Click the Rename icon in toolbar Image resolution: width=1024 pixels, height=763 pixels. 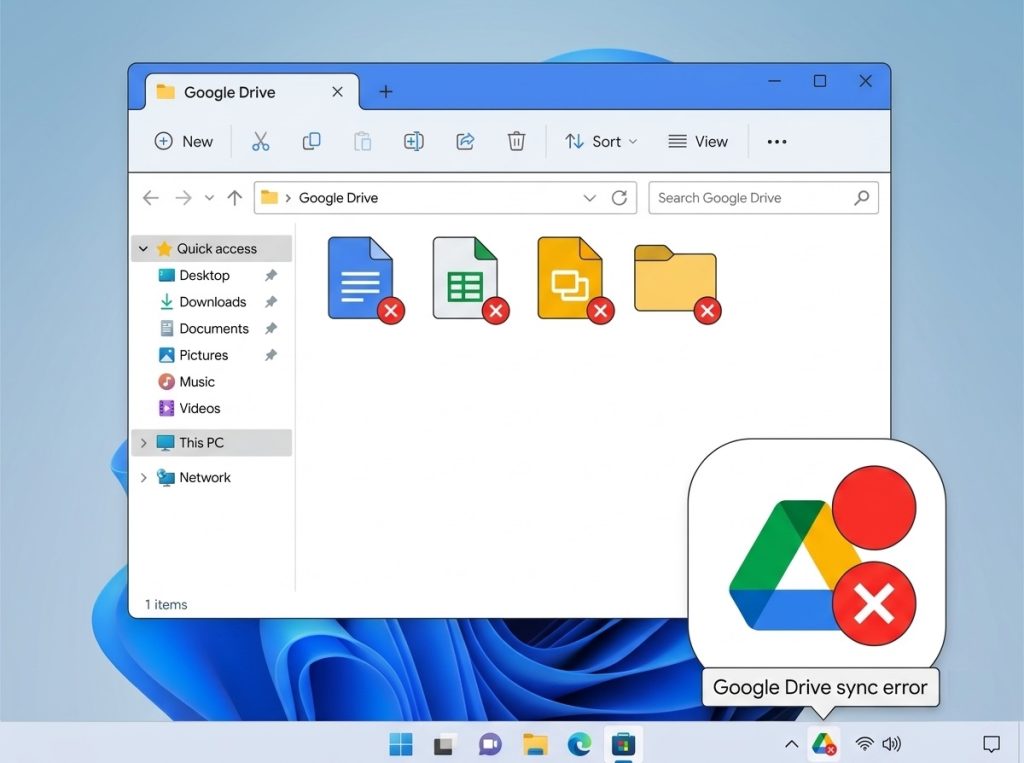point(413,141)
